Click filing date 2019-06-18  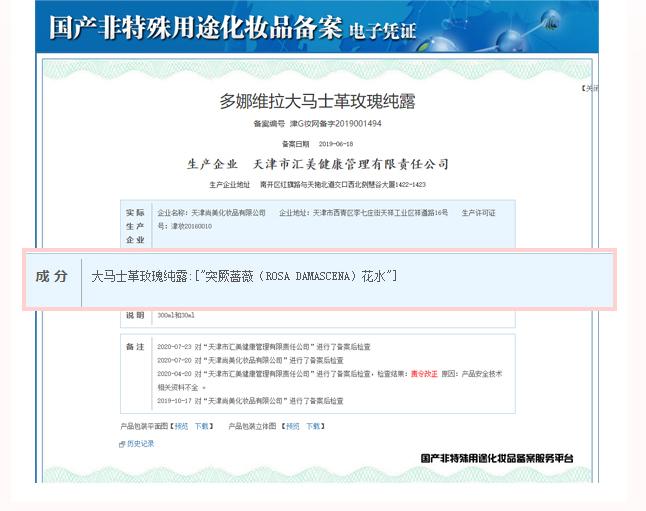(x=336, y=144)
